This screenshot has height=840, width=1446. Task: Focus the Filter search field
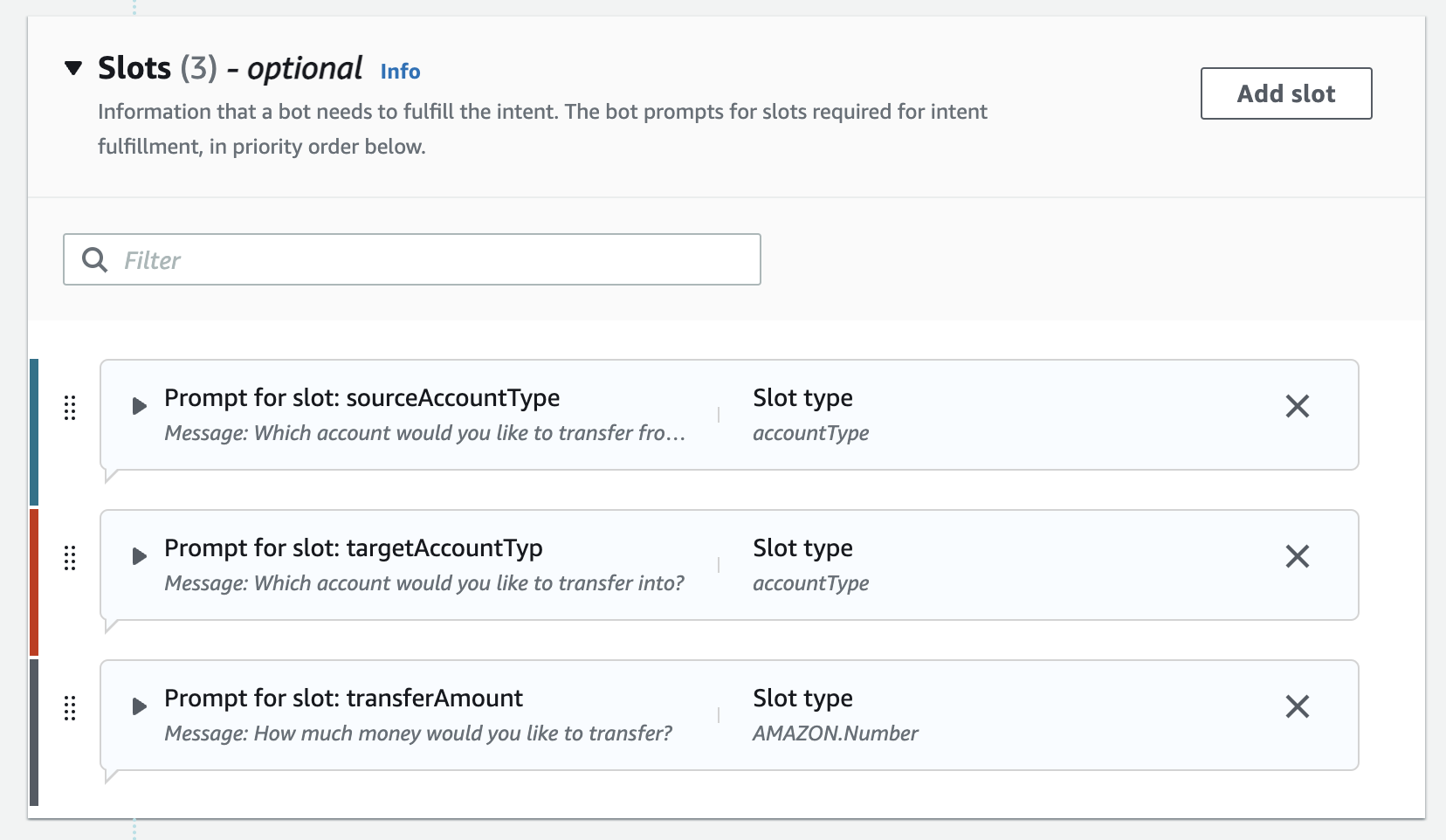point(437,259)
